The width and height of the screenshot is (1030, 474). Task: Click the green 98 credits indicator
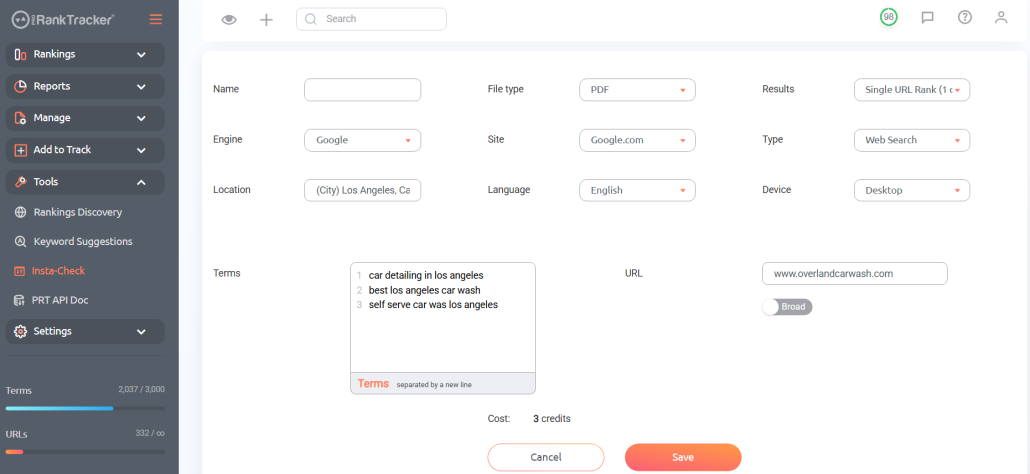coord(889,18)
